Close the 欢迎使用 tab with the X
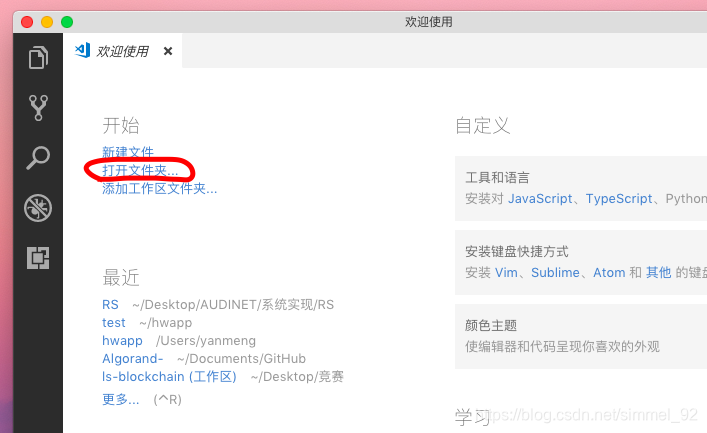 point(168,51)
